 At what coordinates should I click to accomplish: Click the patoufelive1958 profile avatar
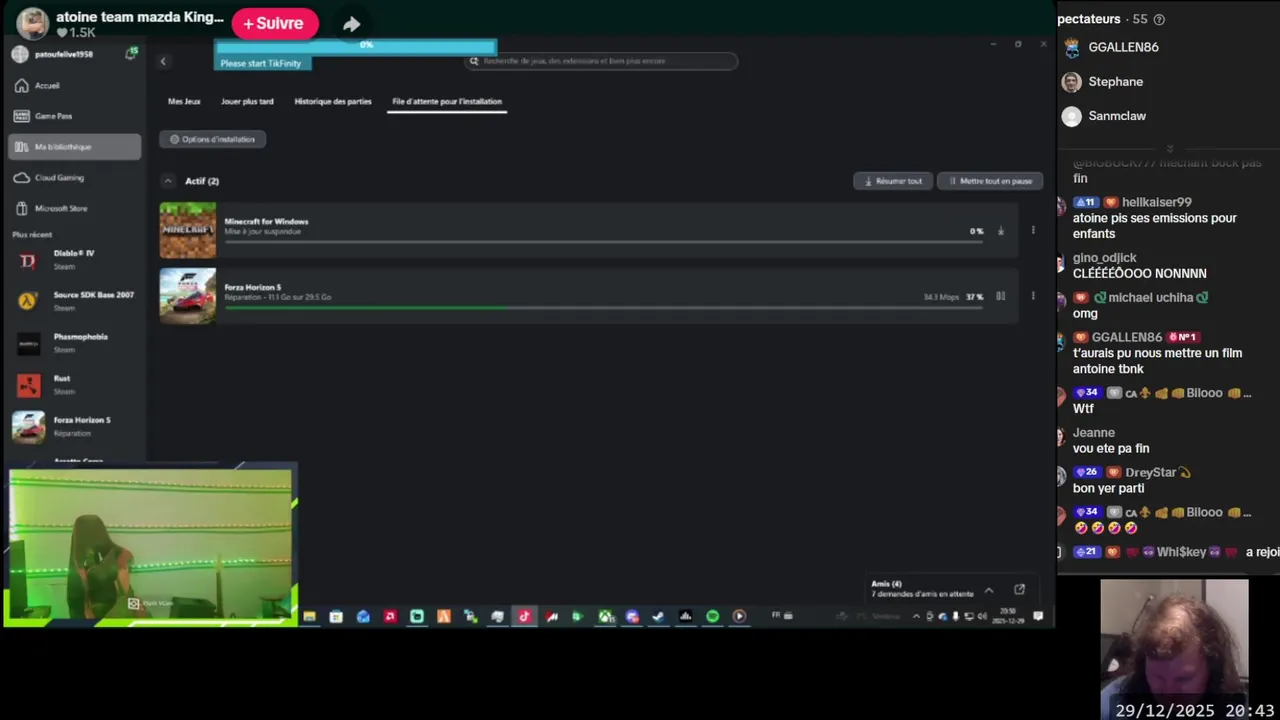[20, 54]
